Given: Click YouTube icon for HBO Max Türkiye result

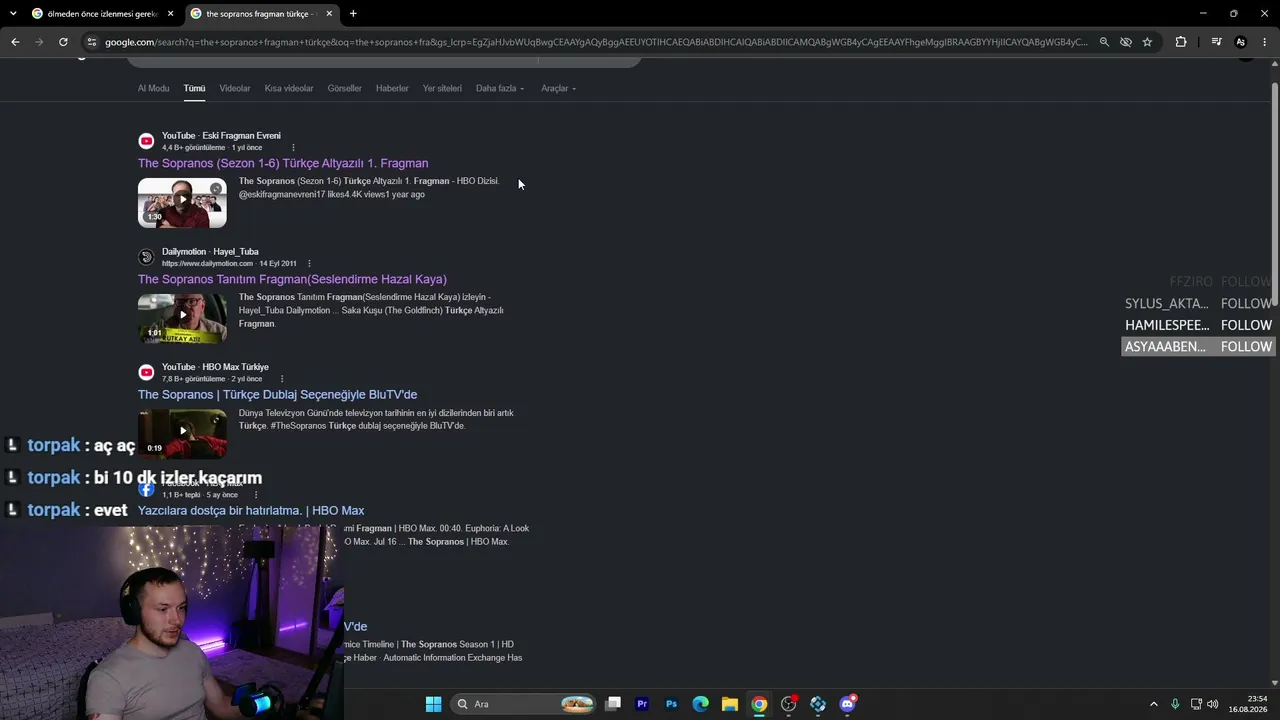Looking at the screenshot, I should point(146,373).
